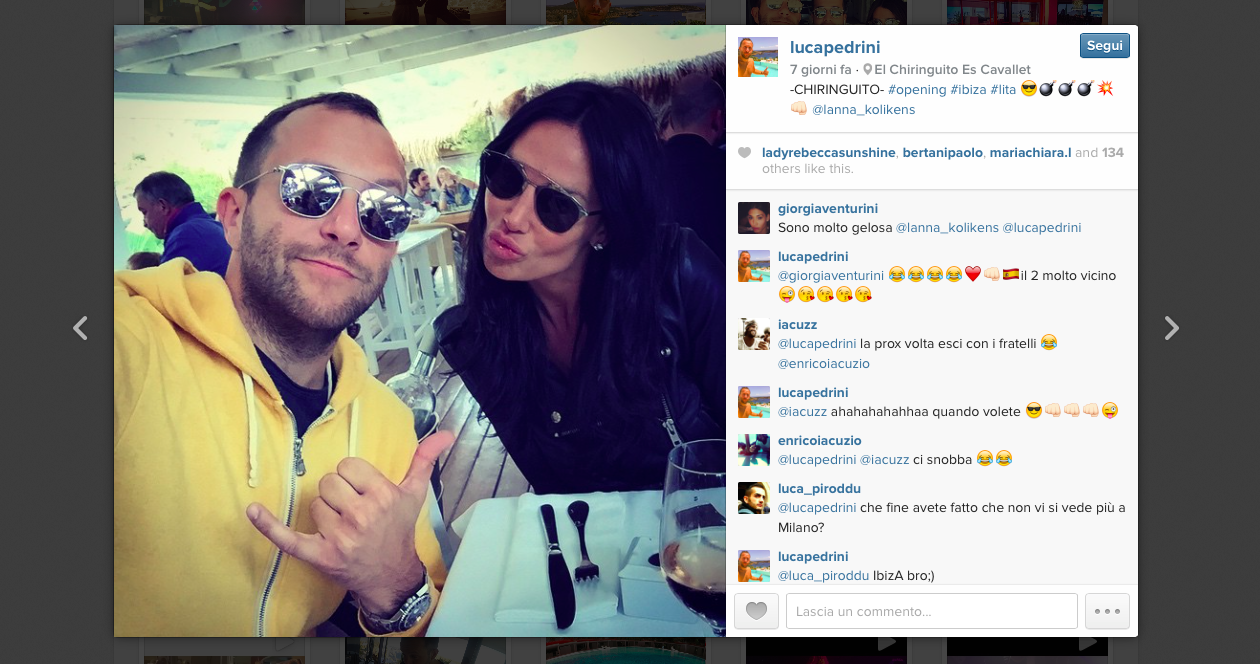Click the comment input field
Screen dimensions: 1260x664
[x=931, y=611]
